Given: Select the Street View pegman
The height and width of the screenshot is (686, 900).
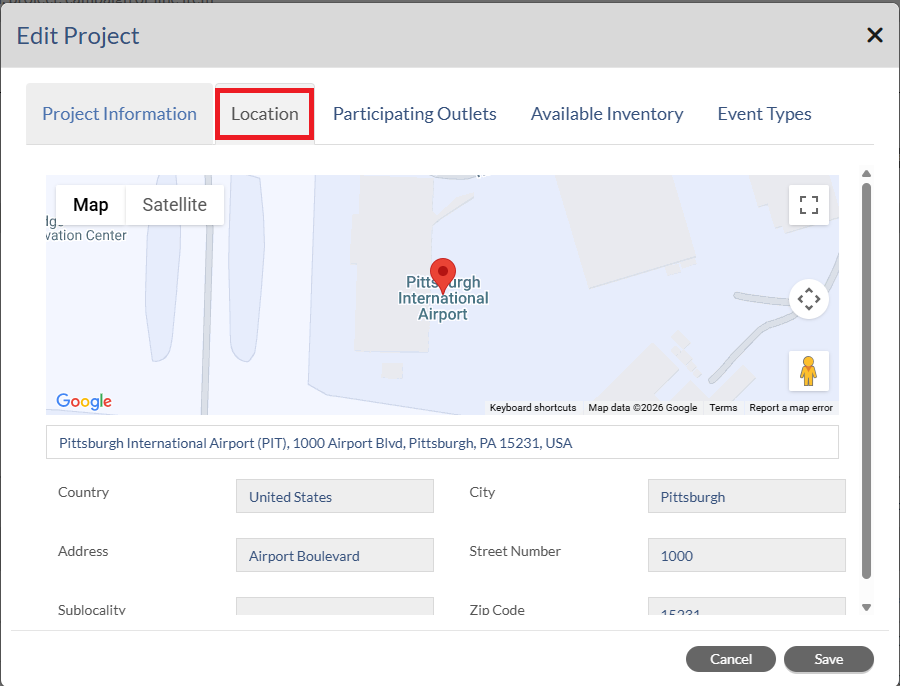Looking at the screenshot, I should [808, 371].
